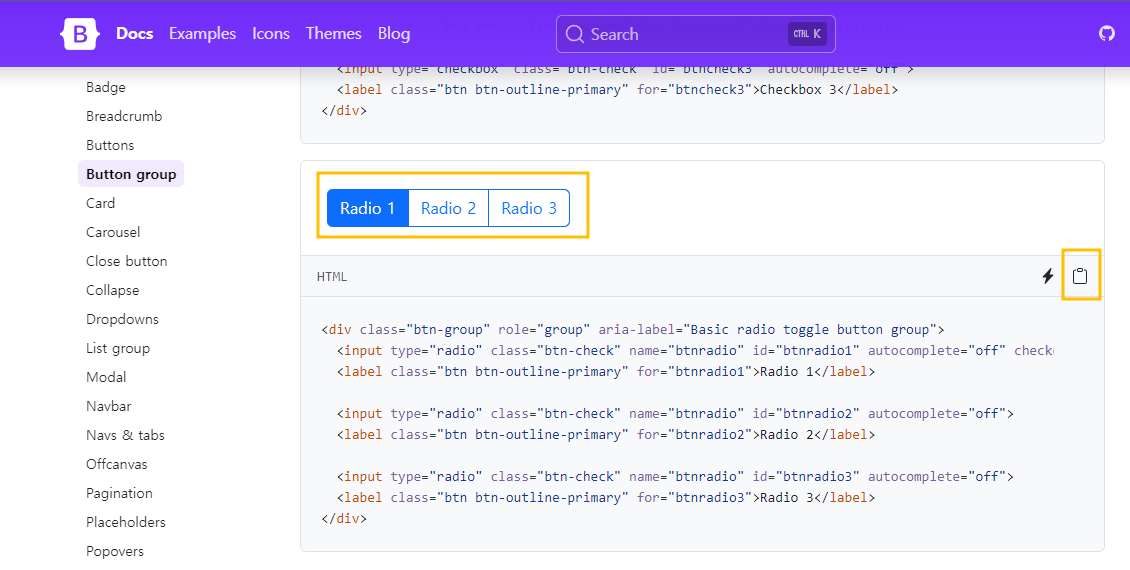
Task: Click the Search input field
Action: tap(695, 34)
